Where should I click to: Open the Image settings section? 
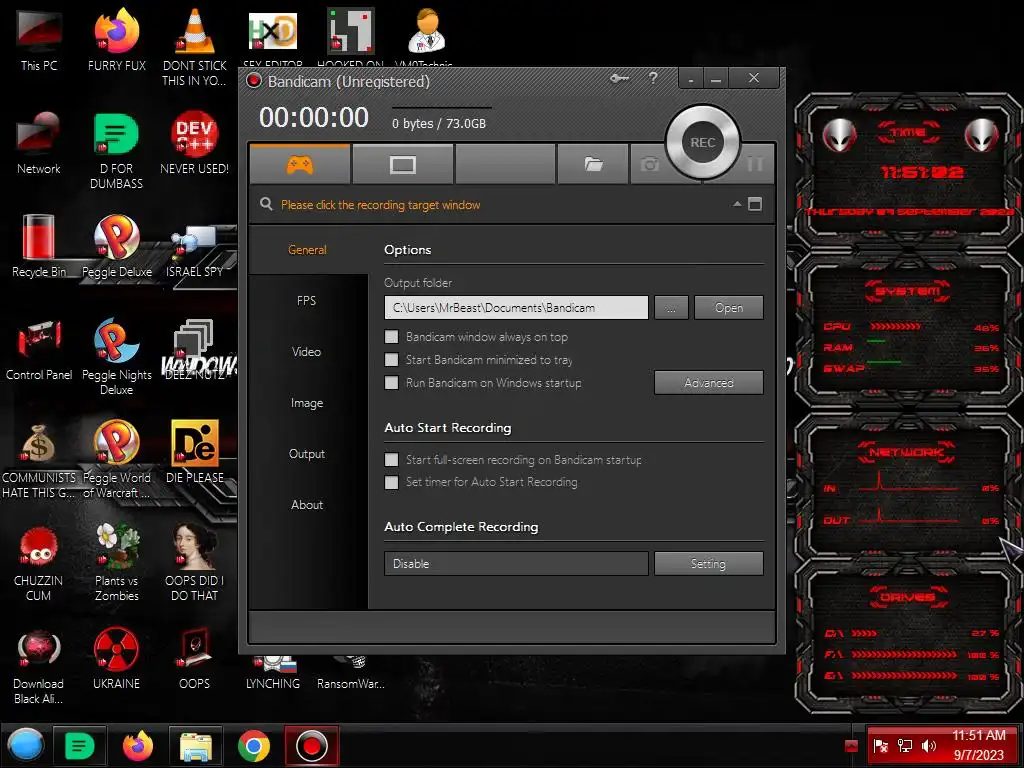click(x=306, y=403)
